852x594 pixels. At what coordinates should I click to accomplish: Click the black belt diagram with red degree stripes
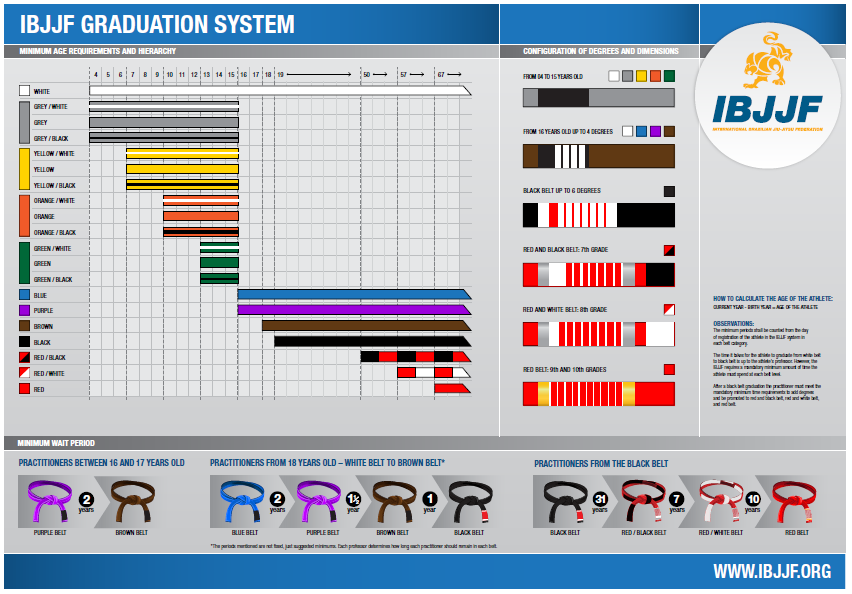599,215
